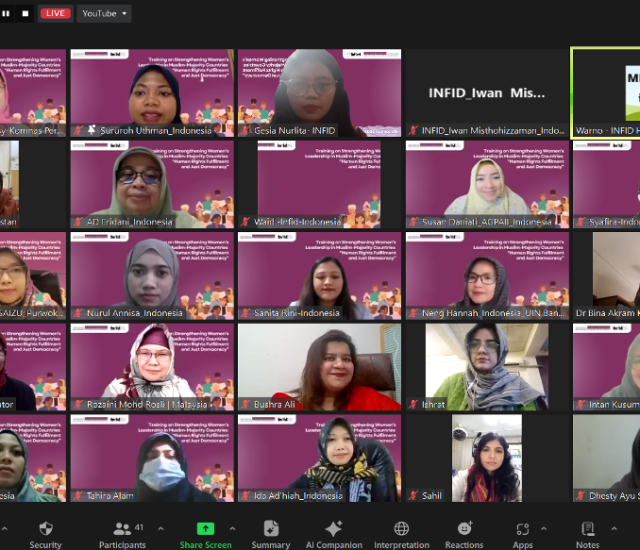Open the Security shield icon
Screen dimensions: 640x550
tap(46, 529)
